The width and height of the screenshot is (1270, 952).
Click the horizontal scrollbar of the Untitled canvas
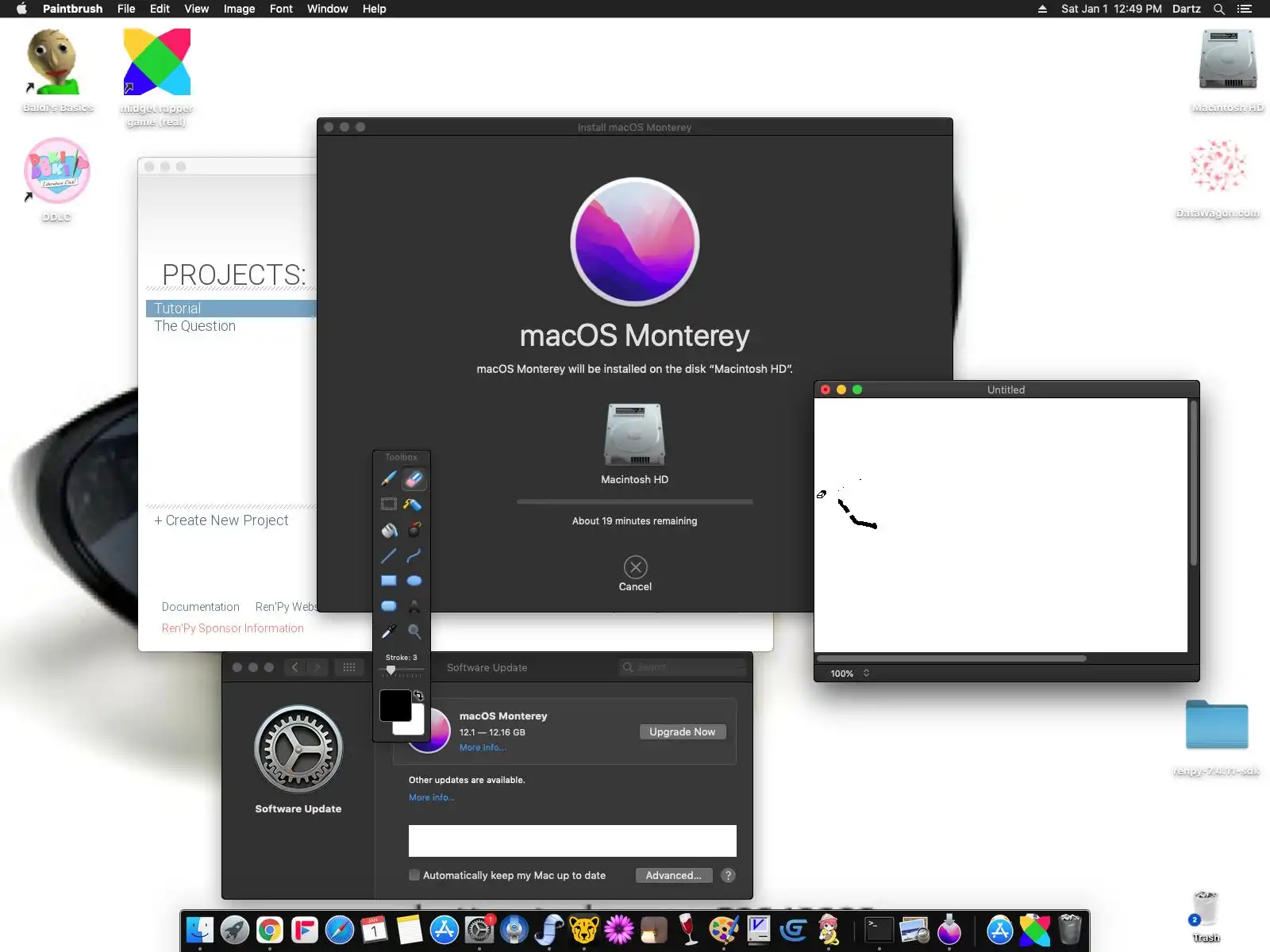point(951,658)
